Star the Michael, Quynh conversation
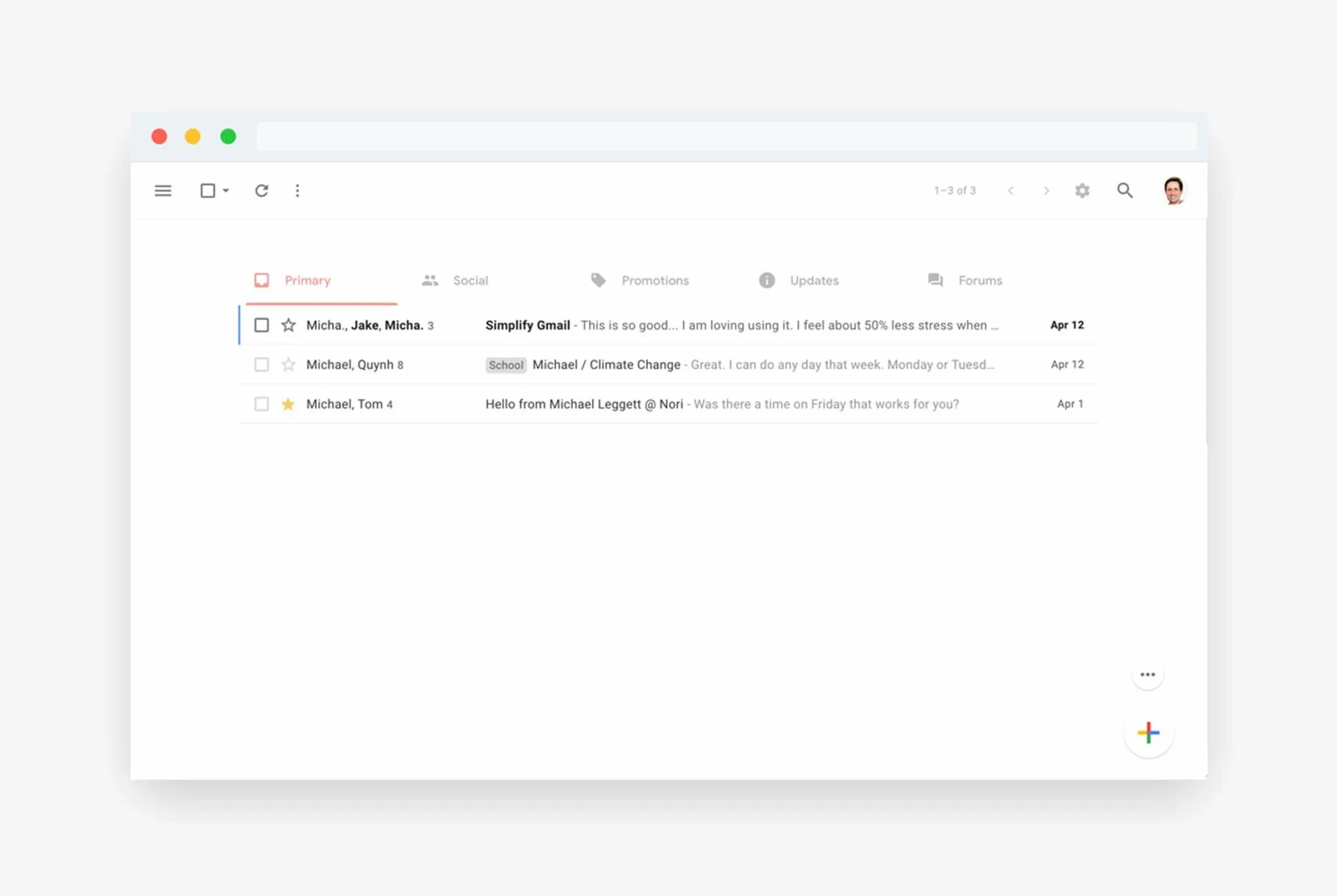This screenshot has height=896, width=1337. (x=288, y=365)
